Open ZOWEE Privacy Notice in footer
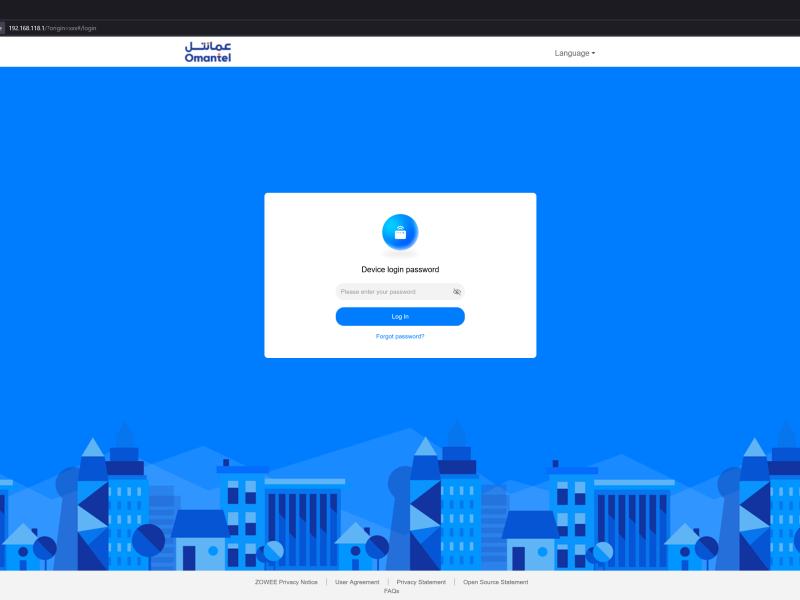The width and height of the screenshot is (800, 600). click(x=286, y=582)
